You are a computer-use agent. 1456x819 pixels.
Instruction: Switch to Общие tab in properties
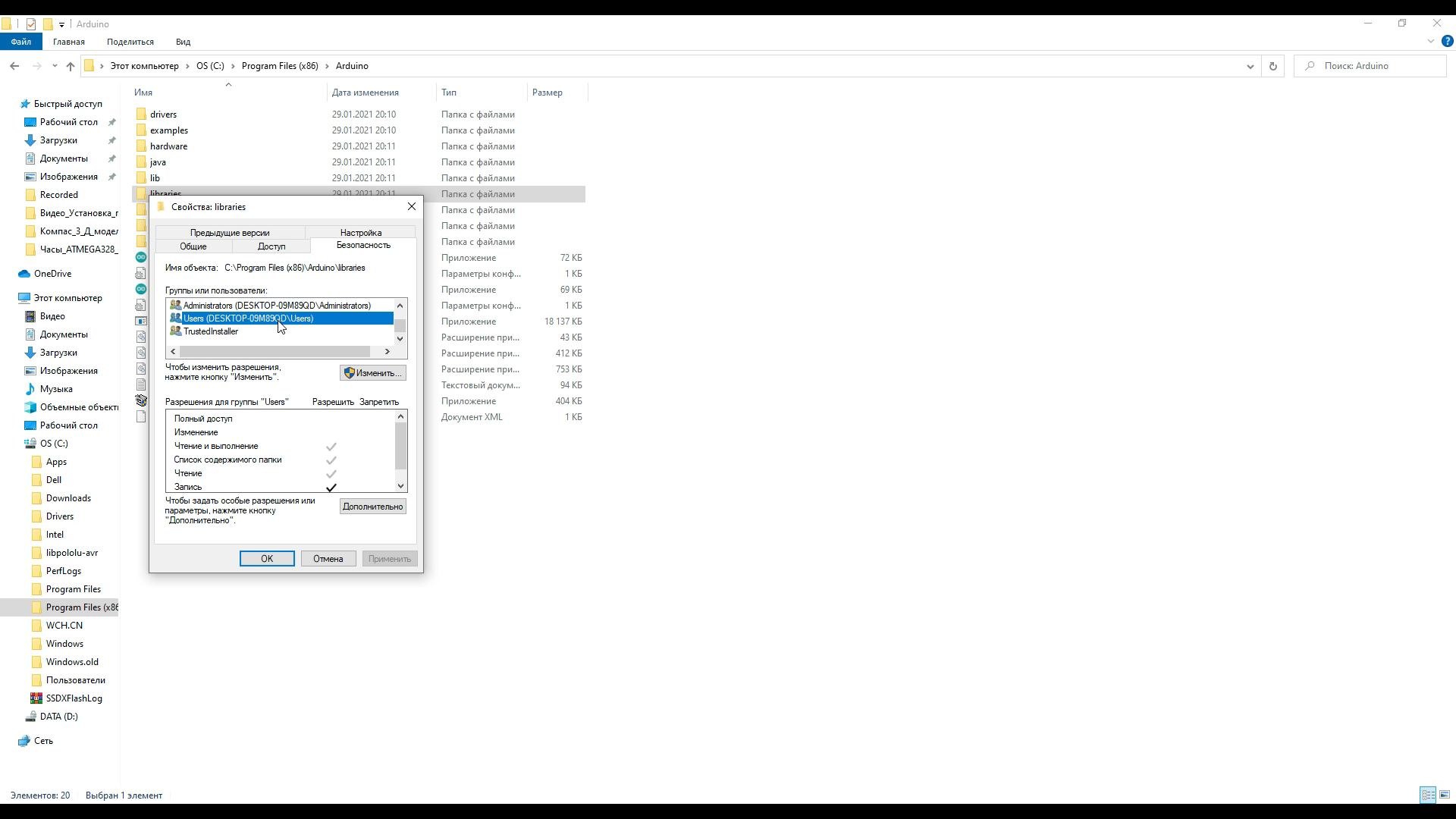click(193, 246)
